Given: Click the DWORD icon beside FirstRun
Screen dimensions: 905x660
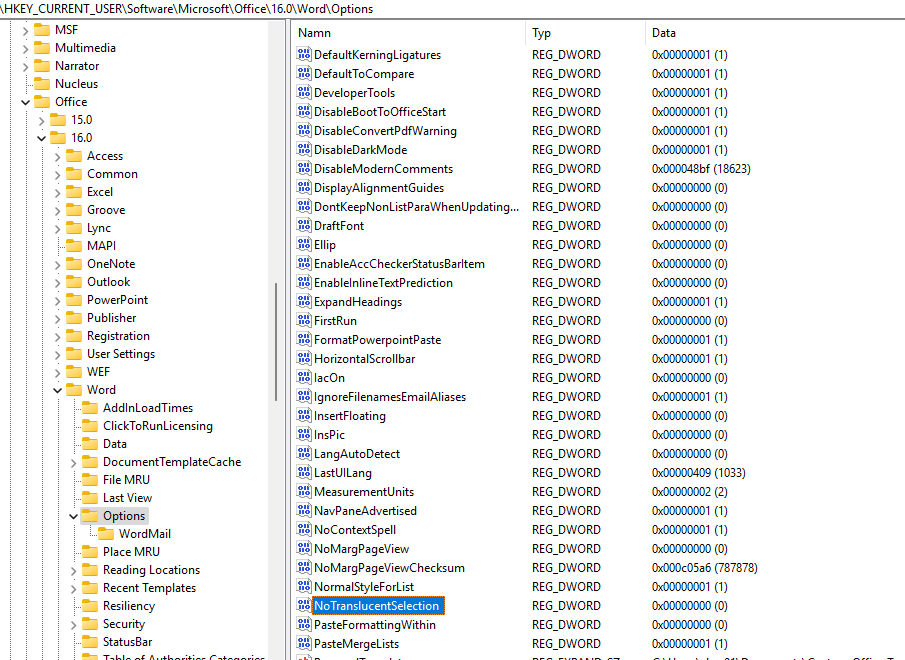Looking at the screenshot, I should [304, 320].
